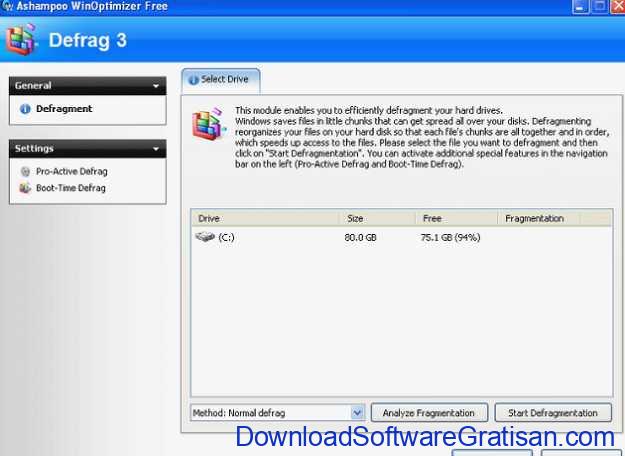Select the (C:) drive row
Viewport: 625px width, 456px height.
pyautogui.click(x=401, y=237)
